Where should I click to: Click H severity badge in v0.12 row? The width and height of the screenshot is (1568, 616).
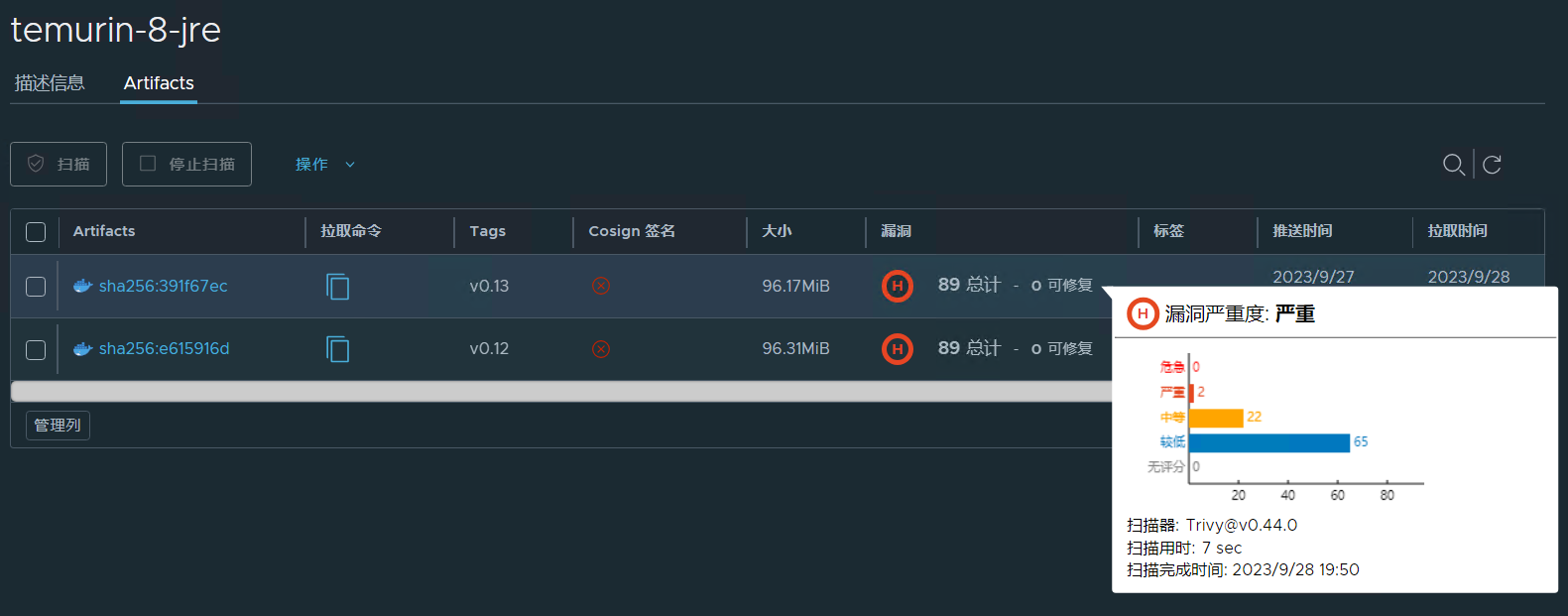click(898, 349)
